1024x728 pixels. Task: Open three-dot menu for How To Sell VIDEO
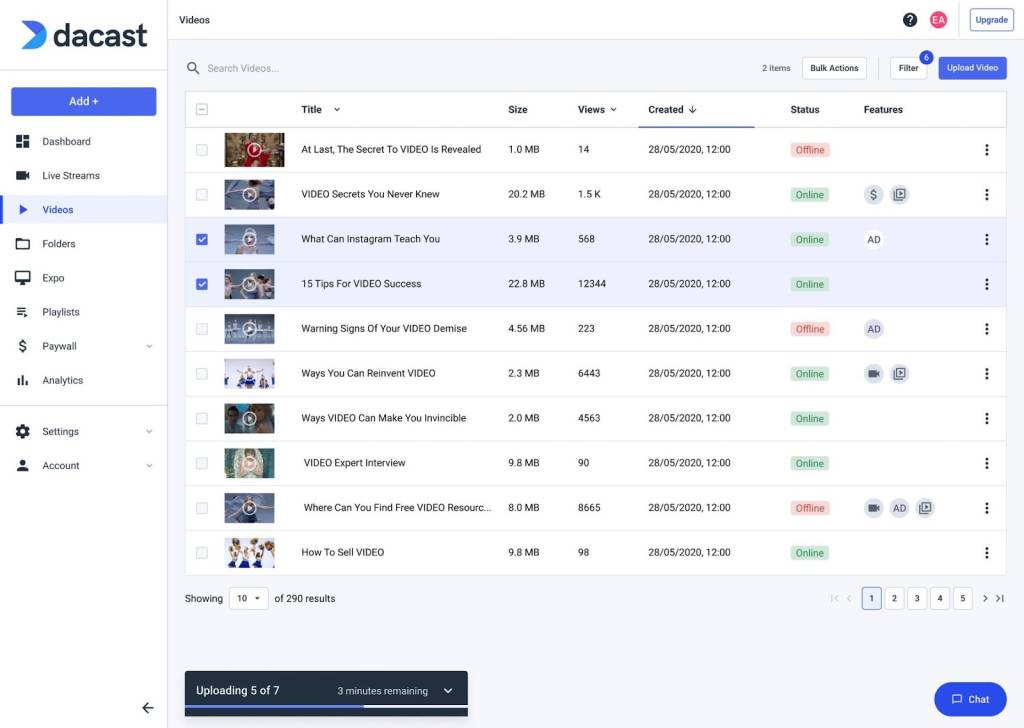coord(986,553)
